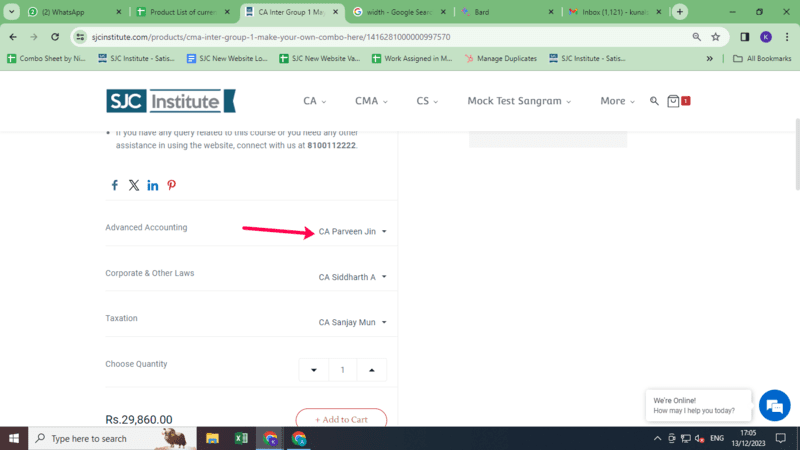This screenshot has height=450, width=800.
Task: Click the SJC Institute logo
Action: click(171, 101)
